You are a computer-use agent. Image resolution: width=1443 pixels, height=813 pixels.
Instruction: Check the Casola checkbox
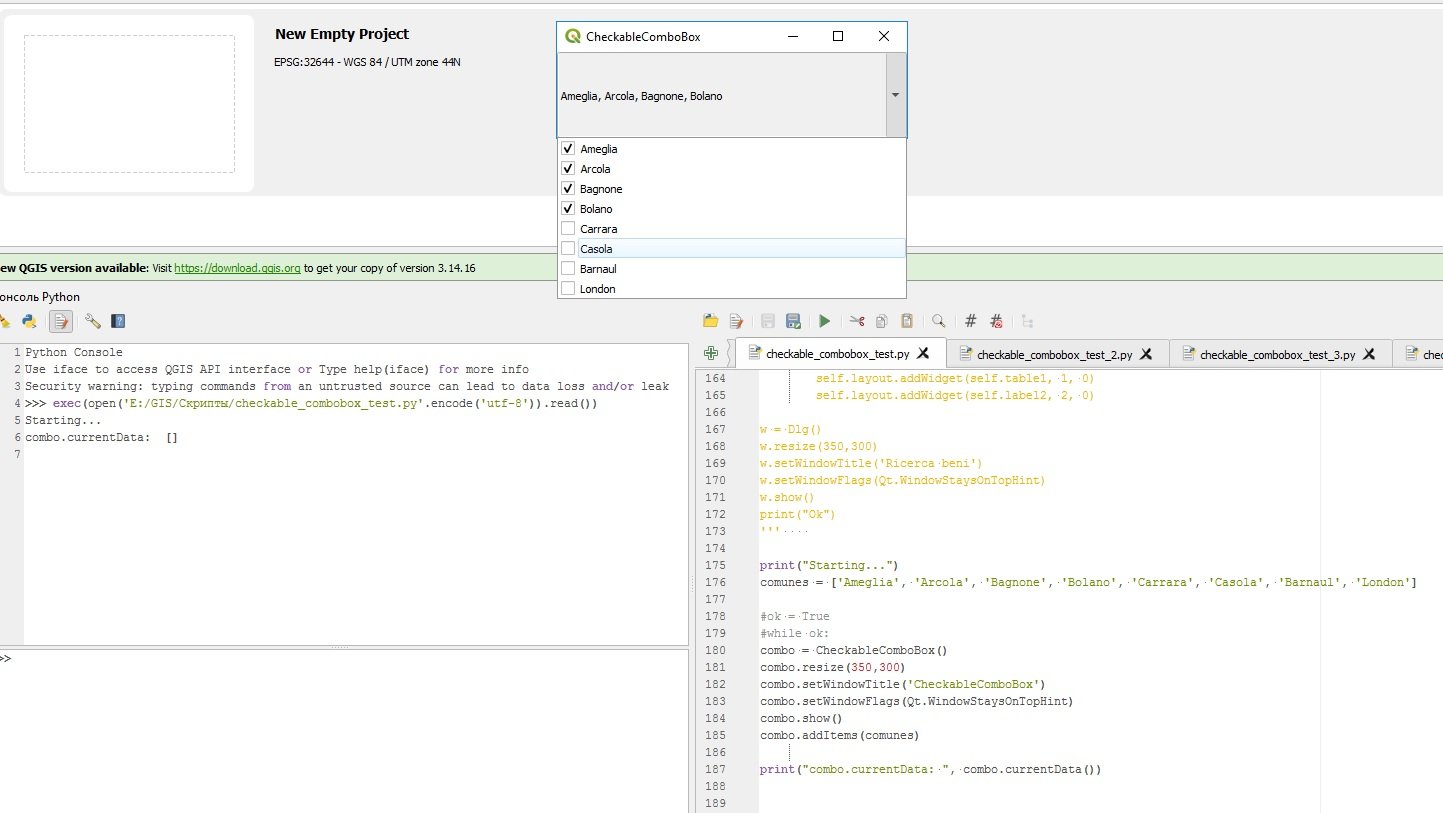pyautogui.click(x=568, y=249)
